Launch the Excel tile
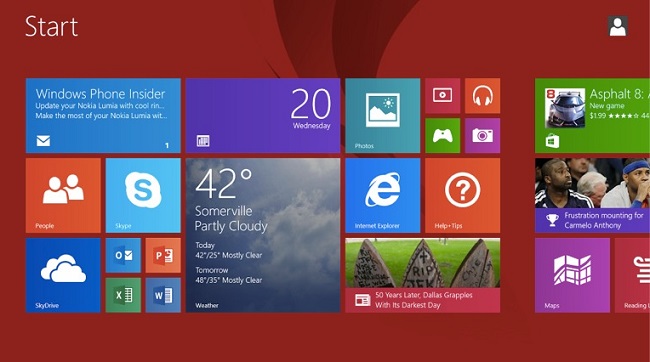The height and width of the screenshot is (362, 650). [123, 295]
